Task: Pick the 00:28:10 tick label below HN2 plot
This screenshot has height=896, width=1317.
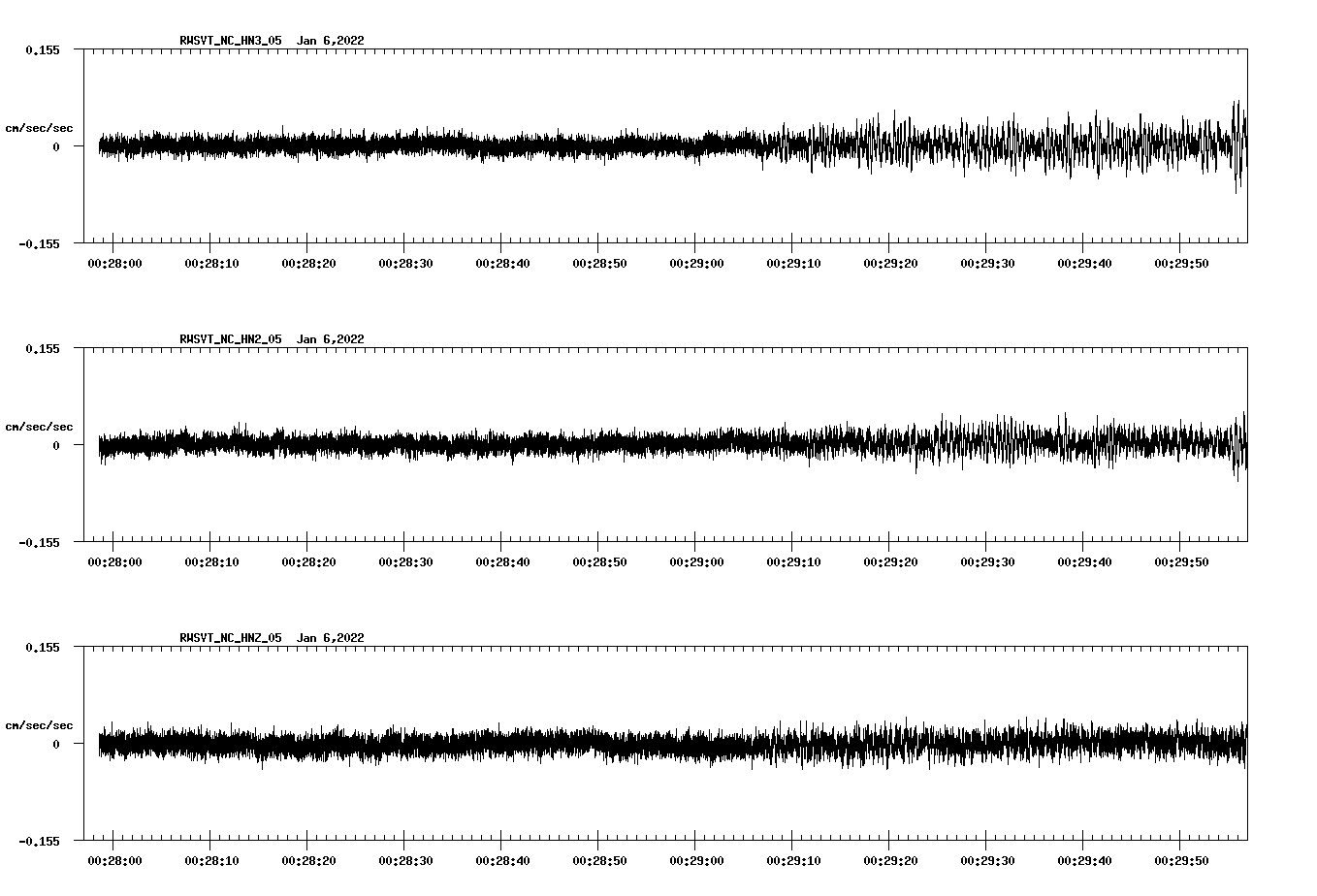Action: 211,562
